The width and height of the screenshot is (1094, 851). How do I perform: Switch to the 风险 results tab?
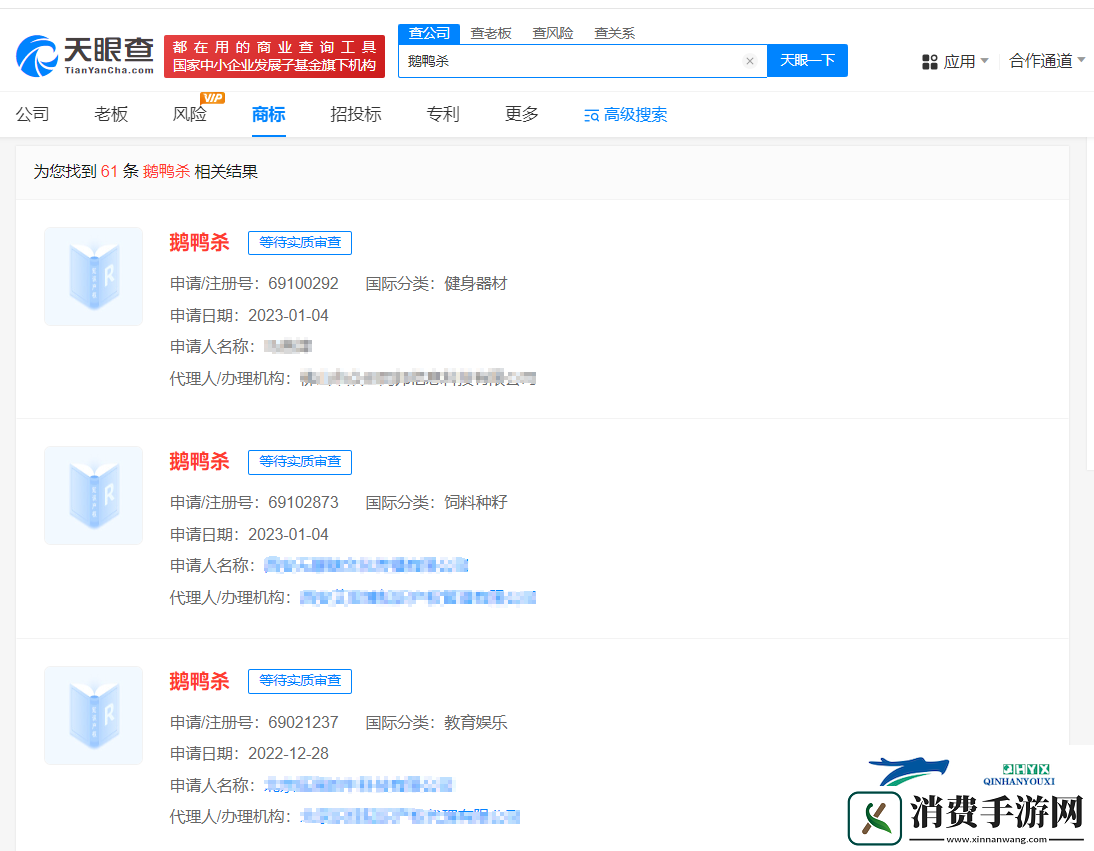point(190,114)
